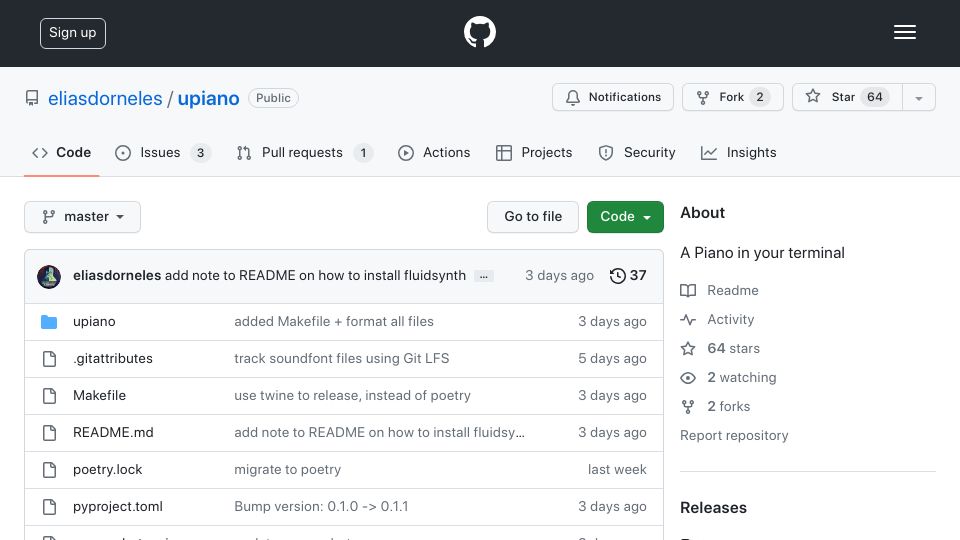The height and width of the screenshot is (540, 960).
Task: Open commit 'Bump version: 0.1.0 -> 0.1.1'
Action: 321,506
